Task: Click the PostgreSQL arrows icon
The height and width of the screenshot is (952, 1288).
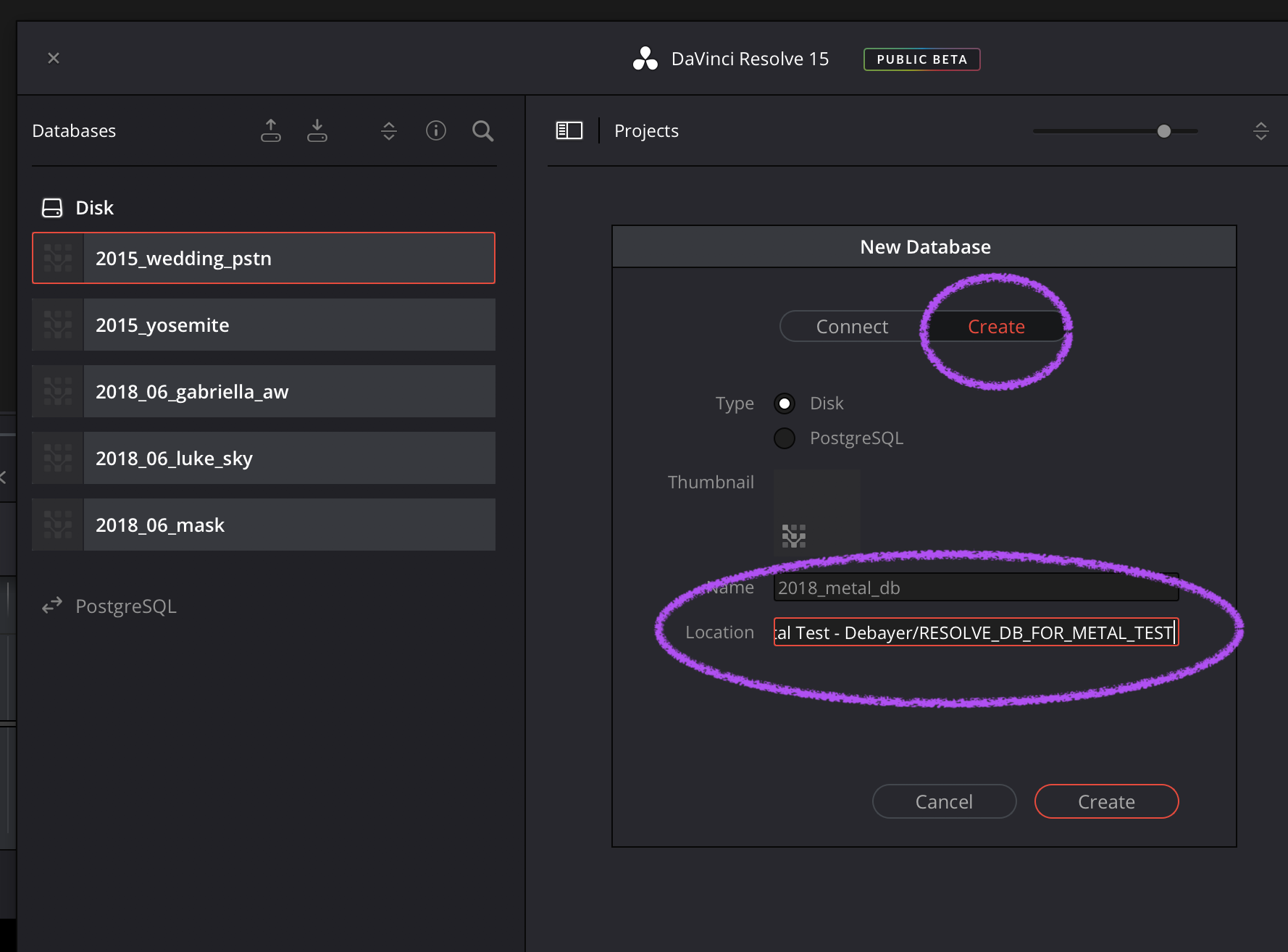Action: [x=52, y=606]
